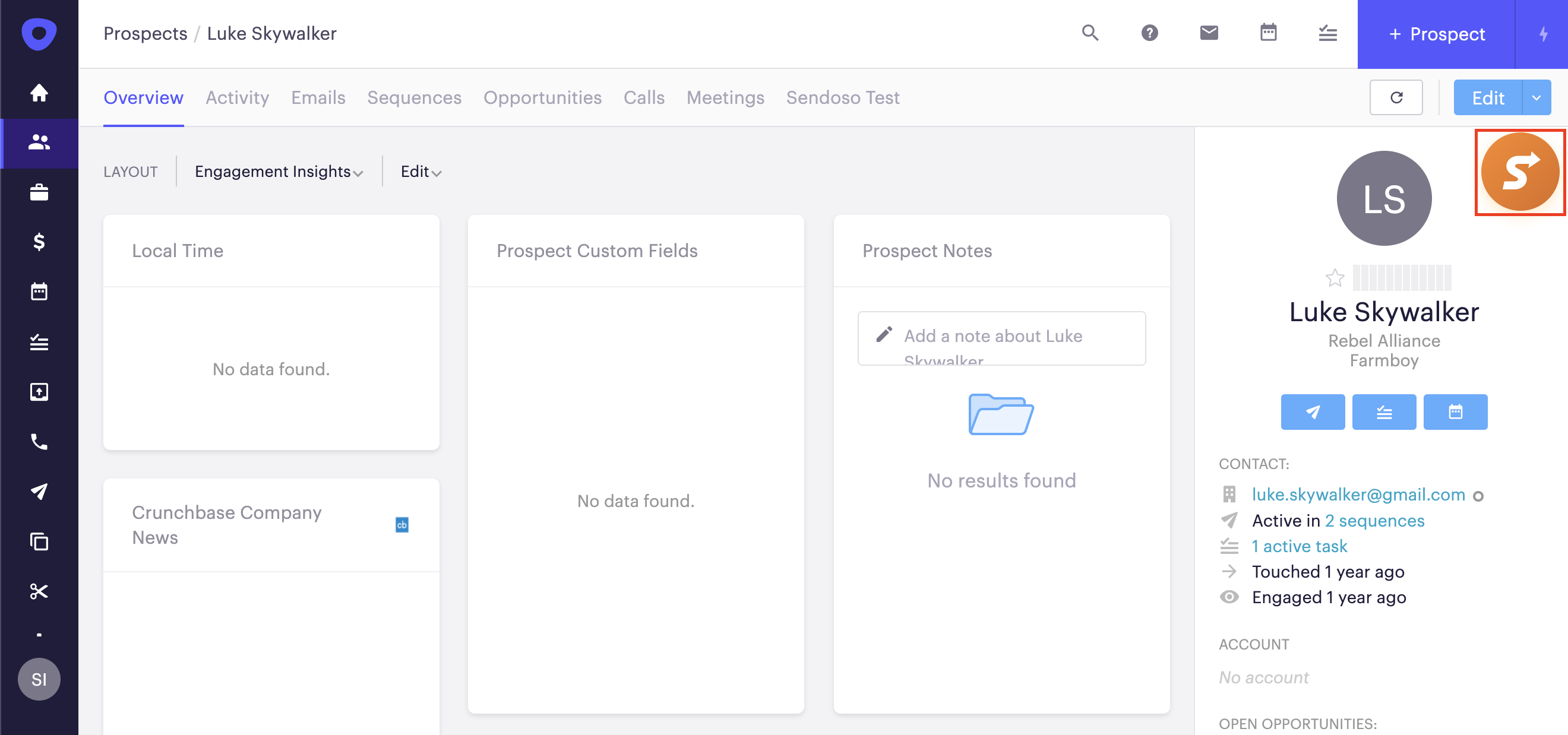This screenshot has width=1568, height=735.
Task: Open the search magnifier in top bar
Action: [1089, 33]
